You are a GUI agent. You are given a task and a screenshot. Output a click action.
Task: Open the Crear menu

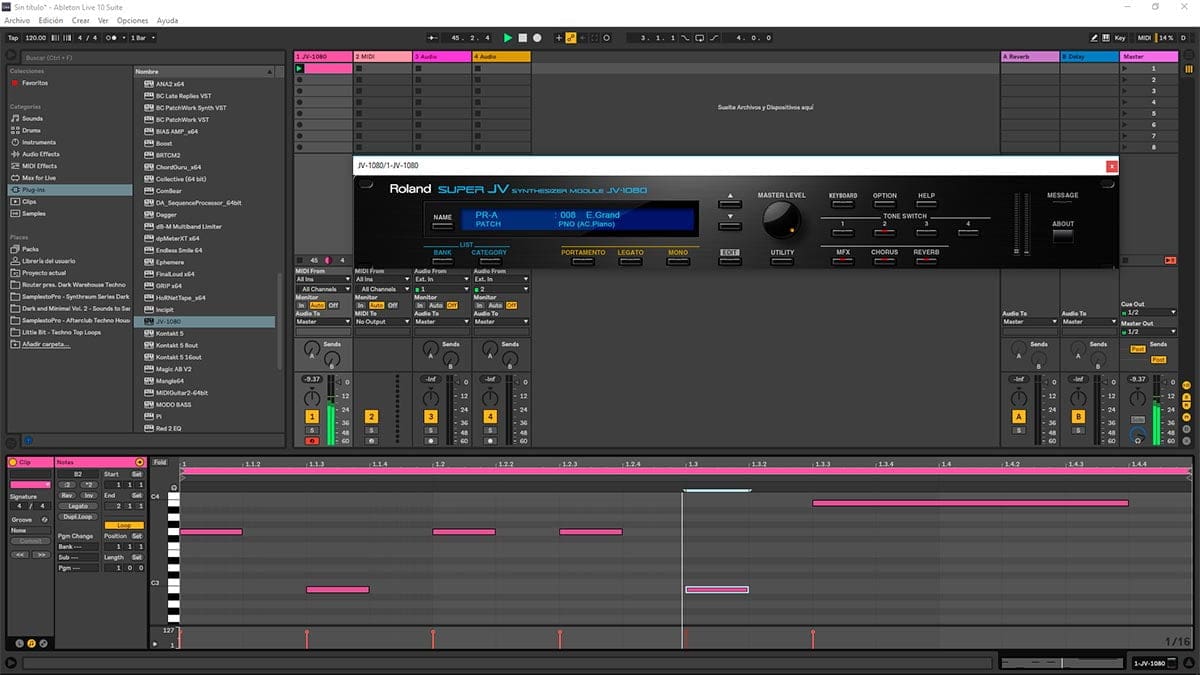(80, 20)
